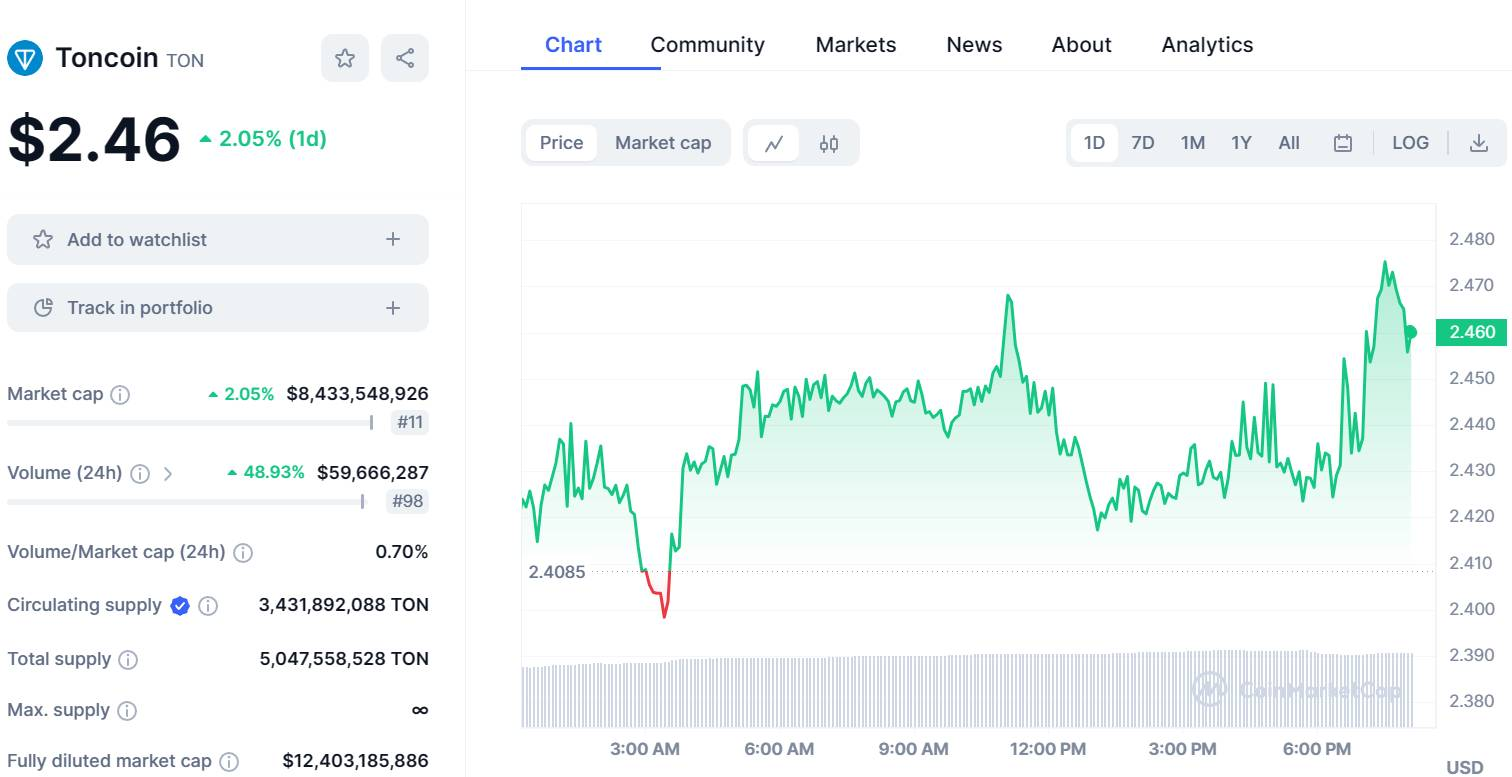The image size is (1512, 777).
Task: Click the 2.05% (1d) price change
Action: click(263, 139)
